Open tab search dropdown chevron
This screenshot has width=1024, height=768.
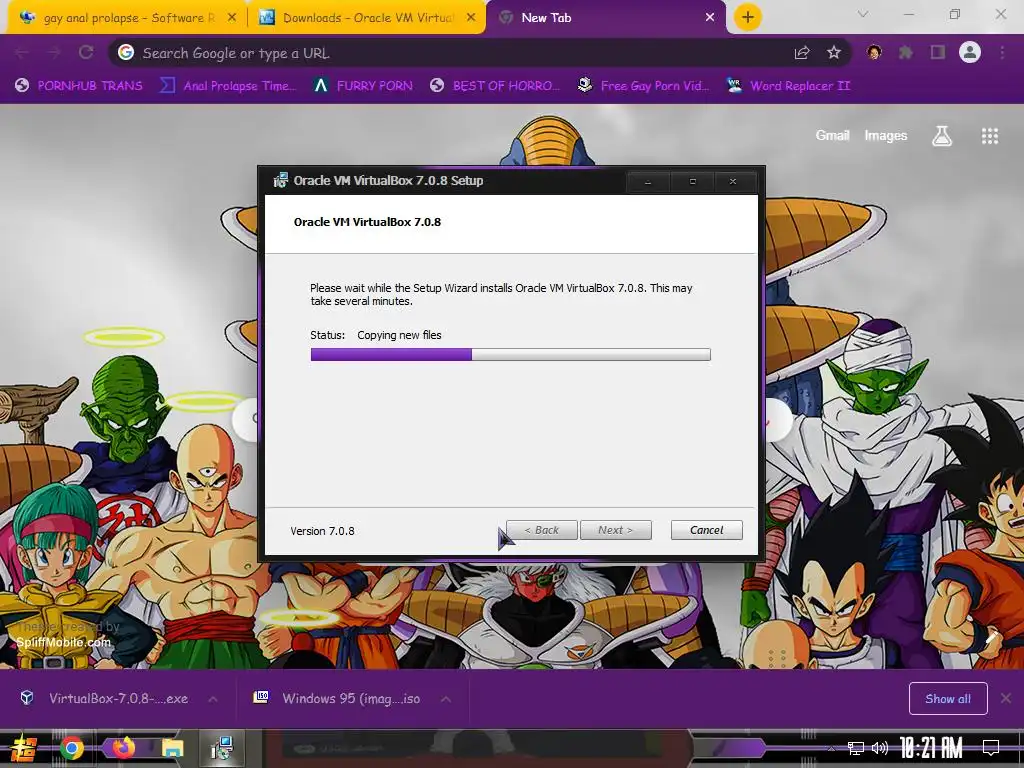(x=863, y=14)
